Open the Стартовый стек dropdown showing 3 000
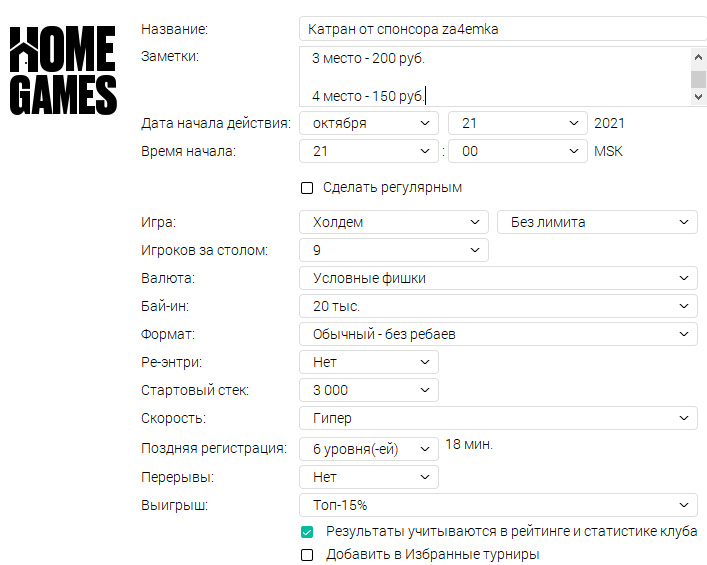The height and width of the screenshot is (565, 707). click(x=369, y=390)
